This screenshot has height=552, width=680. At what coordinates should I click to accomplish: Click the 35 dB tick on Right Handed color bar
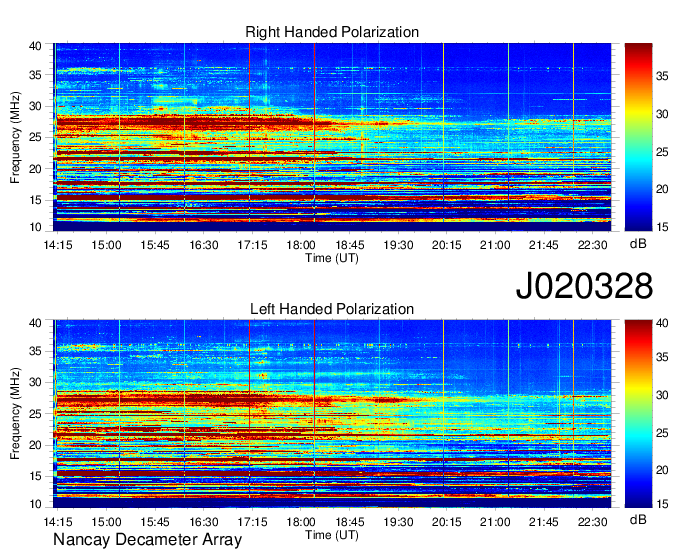coord(662,76)
